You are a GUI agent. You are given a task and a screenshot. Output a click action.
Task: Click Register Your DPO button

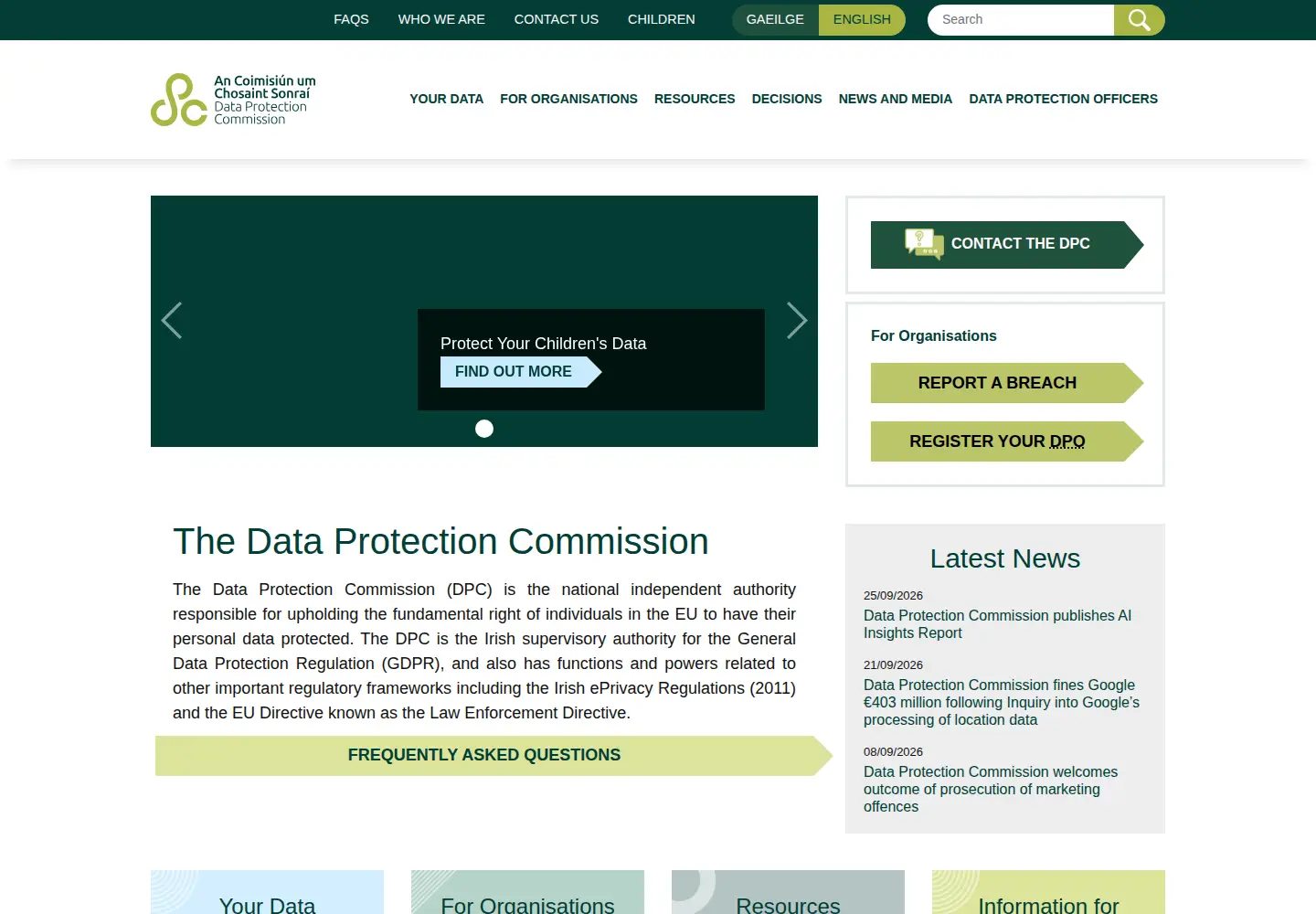pos(1007,441)
